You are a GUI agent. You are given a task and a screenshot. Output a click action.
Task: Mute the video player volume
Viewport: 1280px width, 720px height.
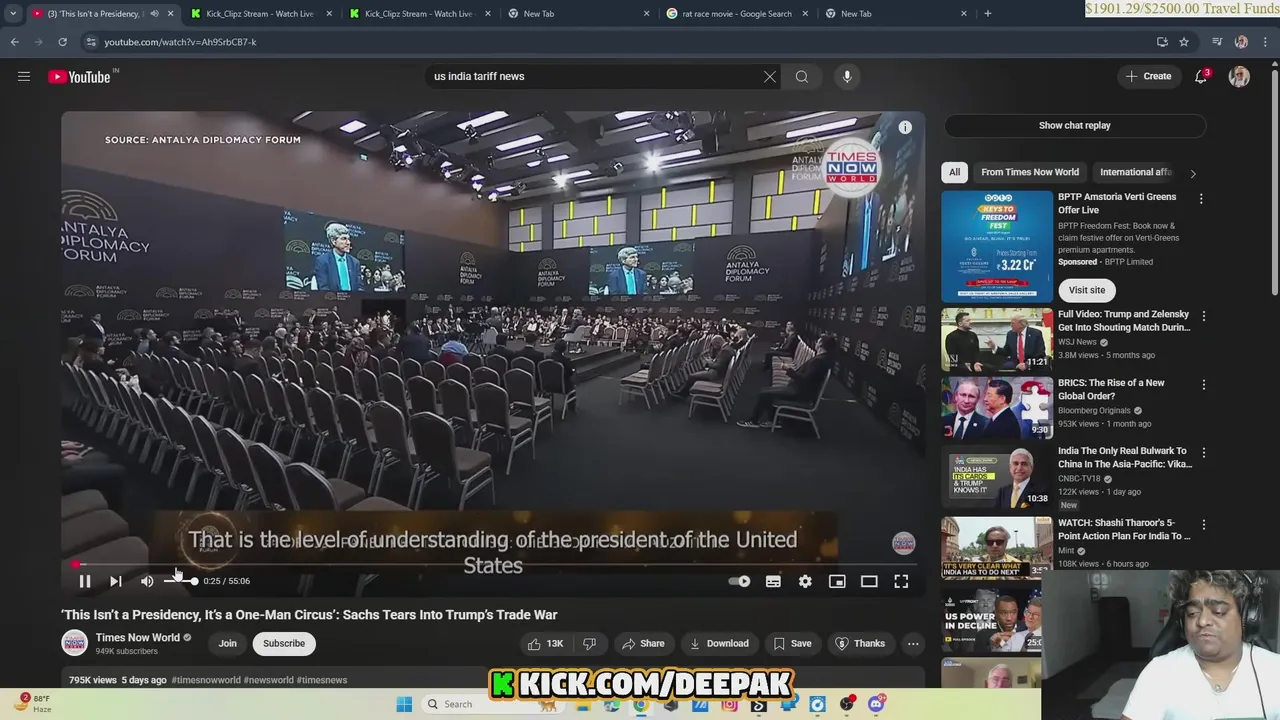[x=147, y=581]
